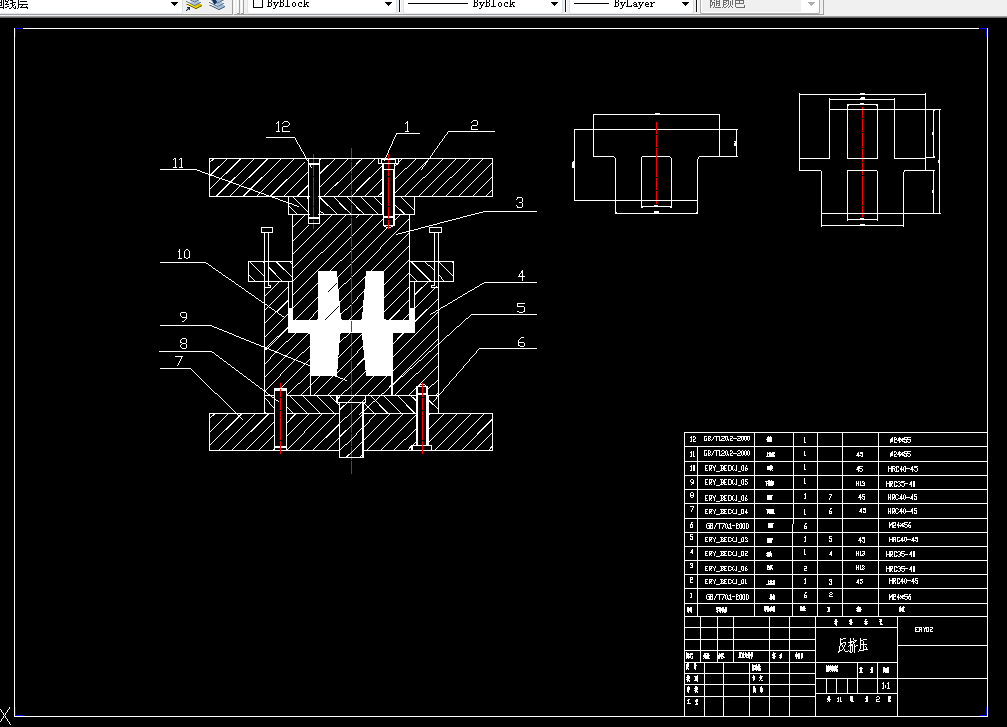The image size is (1007, 727).
Task: Open the linetype ByBlock dropdown
Action: pos(554,4)
